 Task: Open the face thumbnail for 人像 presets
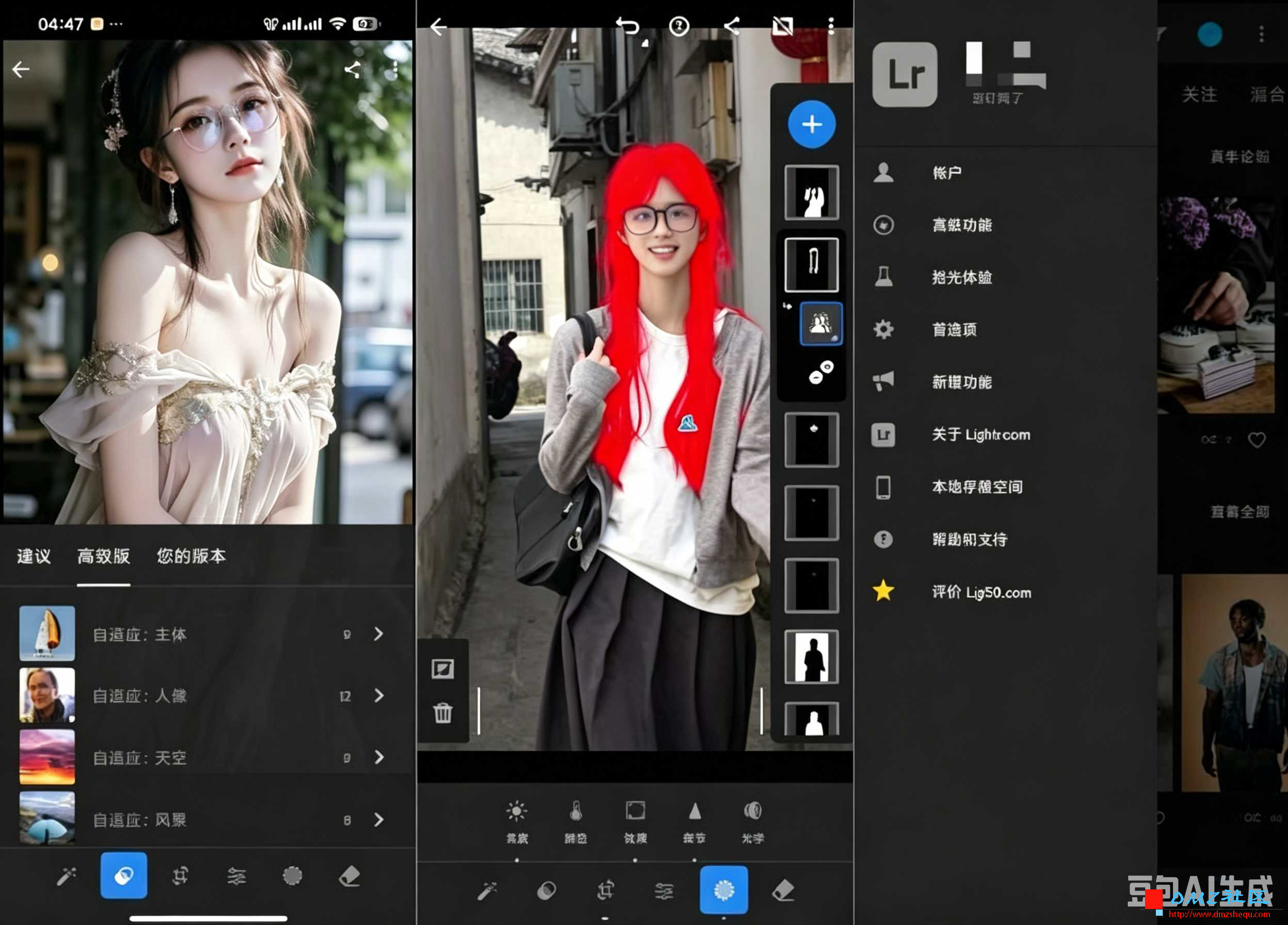pos(47,695)
